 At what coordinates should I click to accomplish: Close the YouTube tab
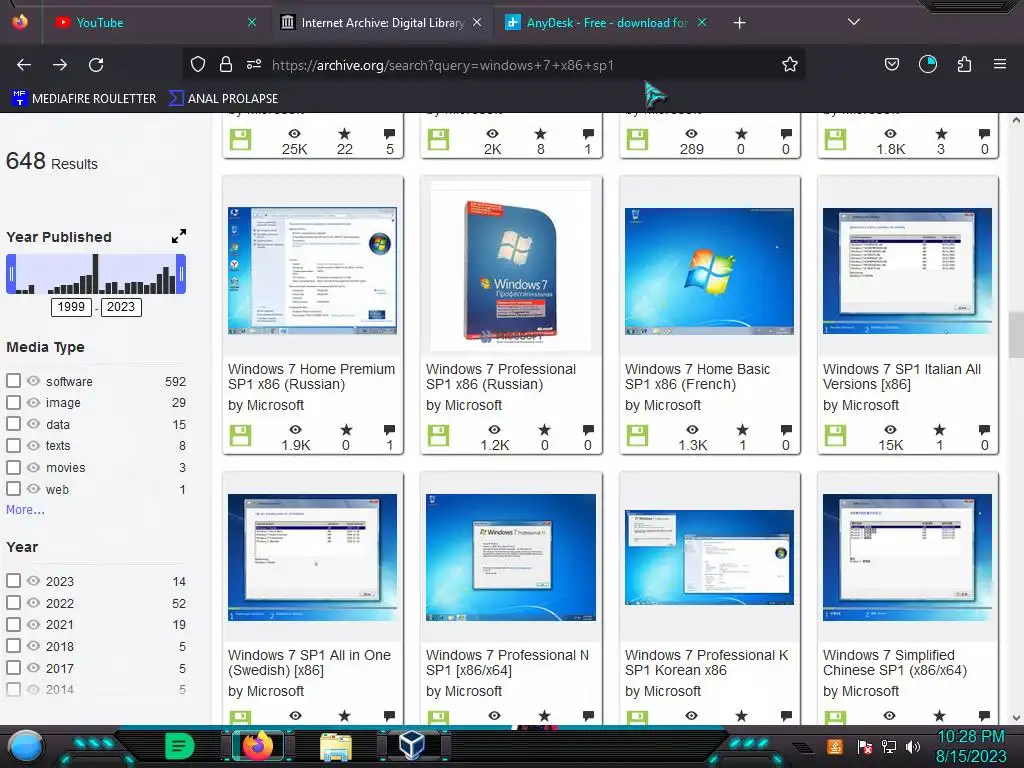[x=252, y=22]
